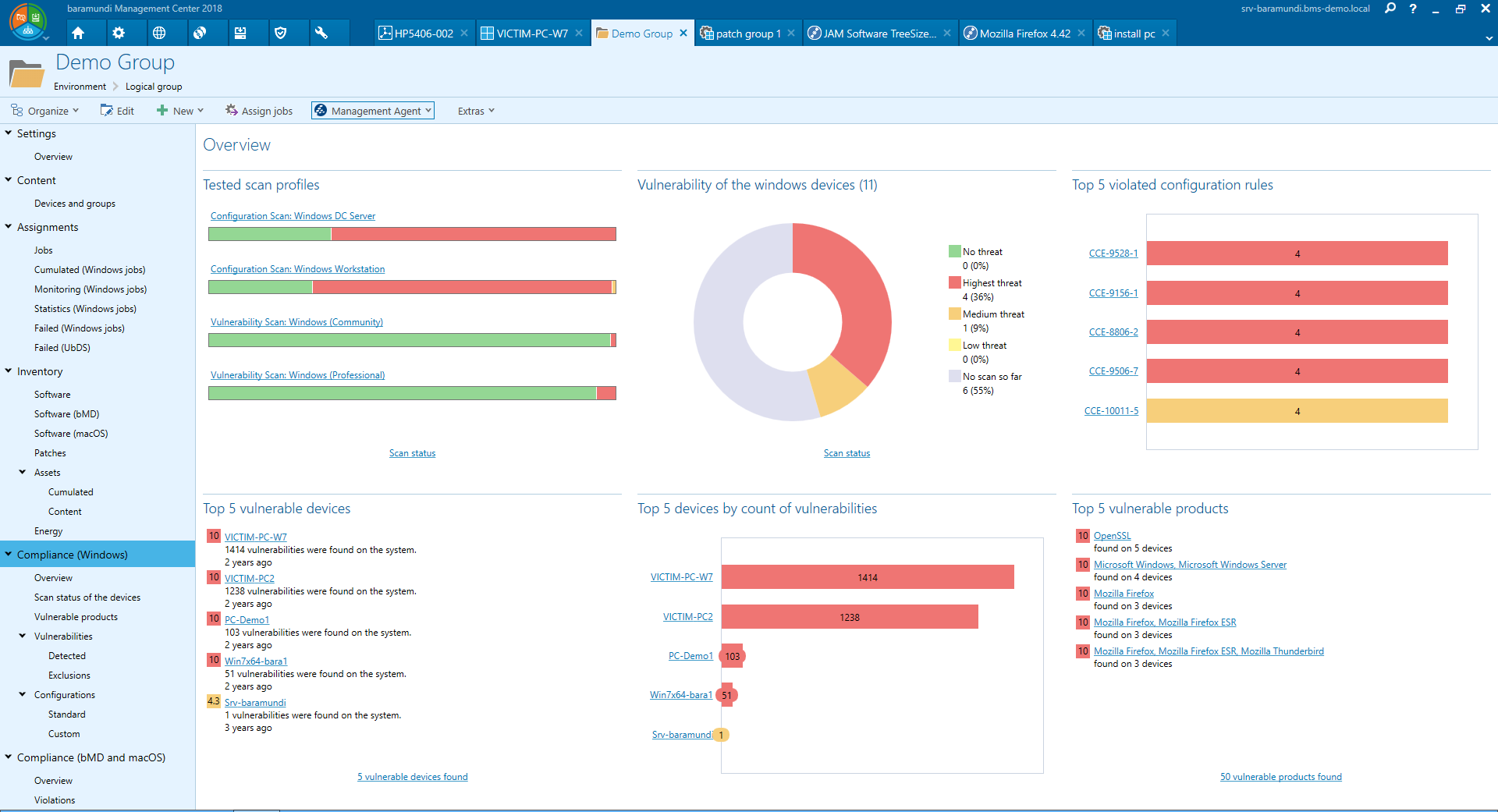The height and width of the screenshot is (812, 1498).
Task: Select Patches under Inventory
Action: click(x=50, y=453)
